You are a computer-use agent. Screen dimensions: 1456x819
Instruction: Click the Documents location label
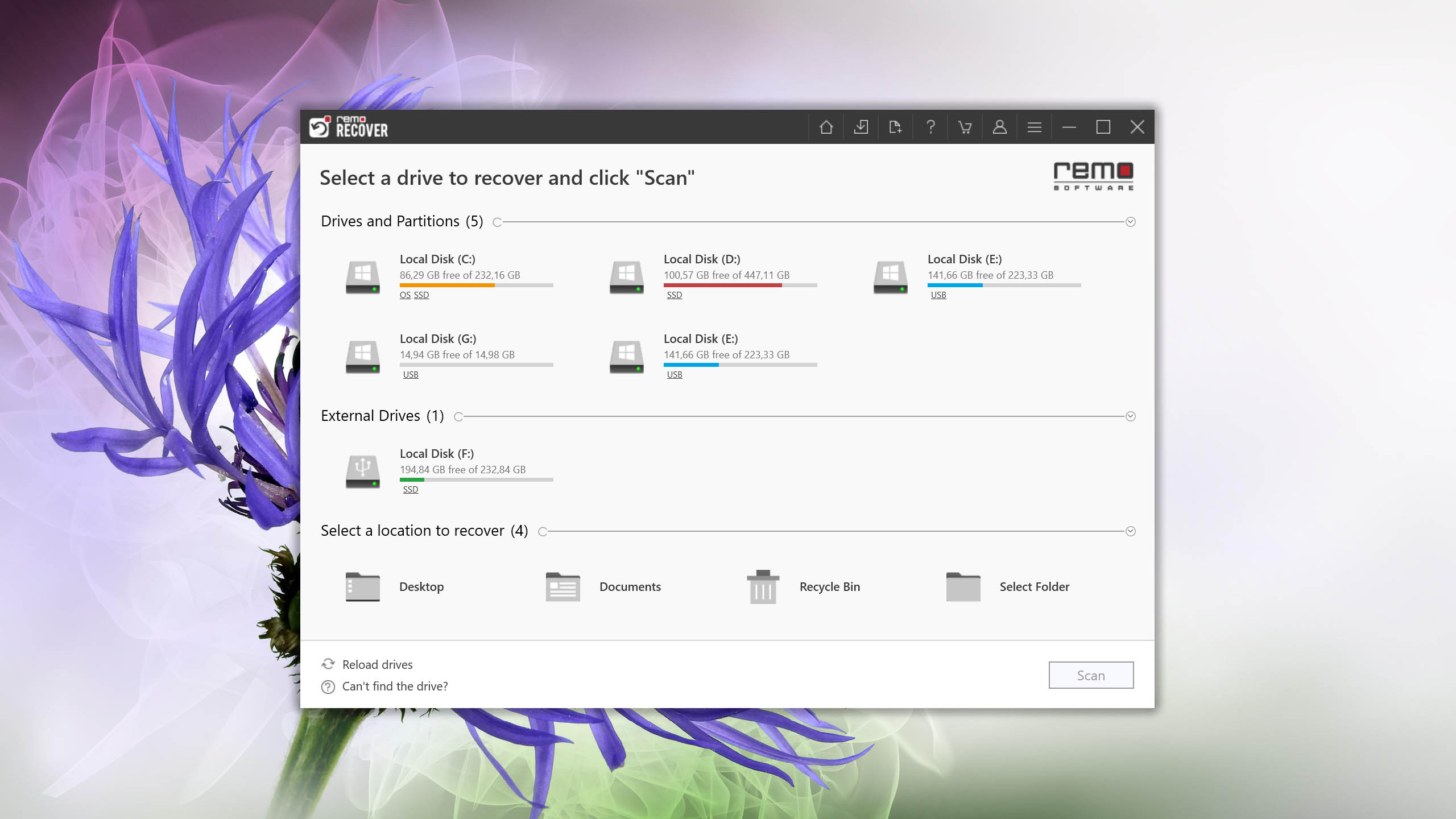click(630, 586)
